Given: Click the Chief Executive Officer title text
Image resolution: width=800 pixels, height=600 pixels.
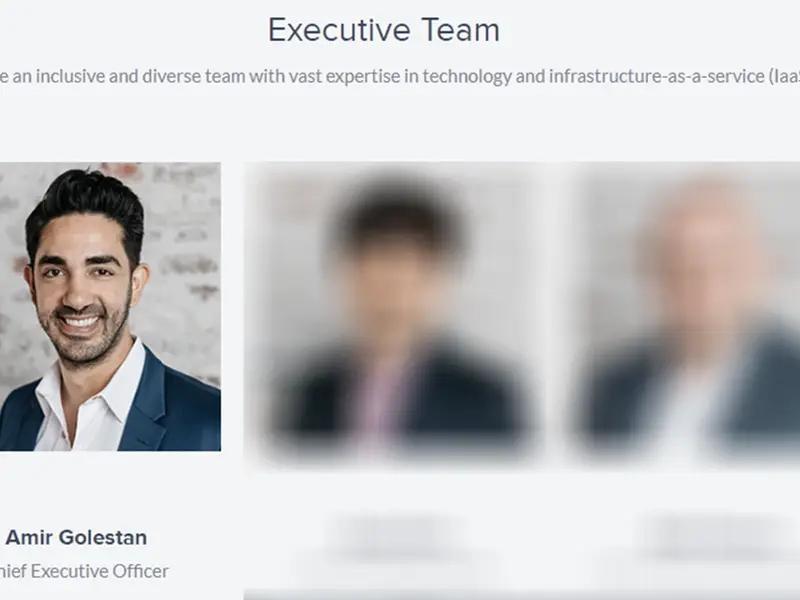Looking at the screenshot, I should tap(84, 571).
